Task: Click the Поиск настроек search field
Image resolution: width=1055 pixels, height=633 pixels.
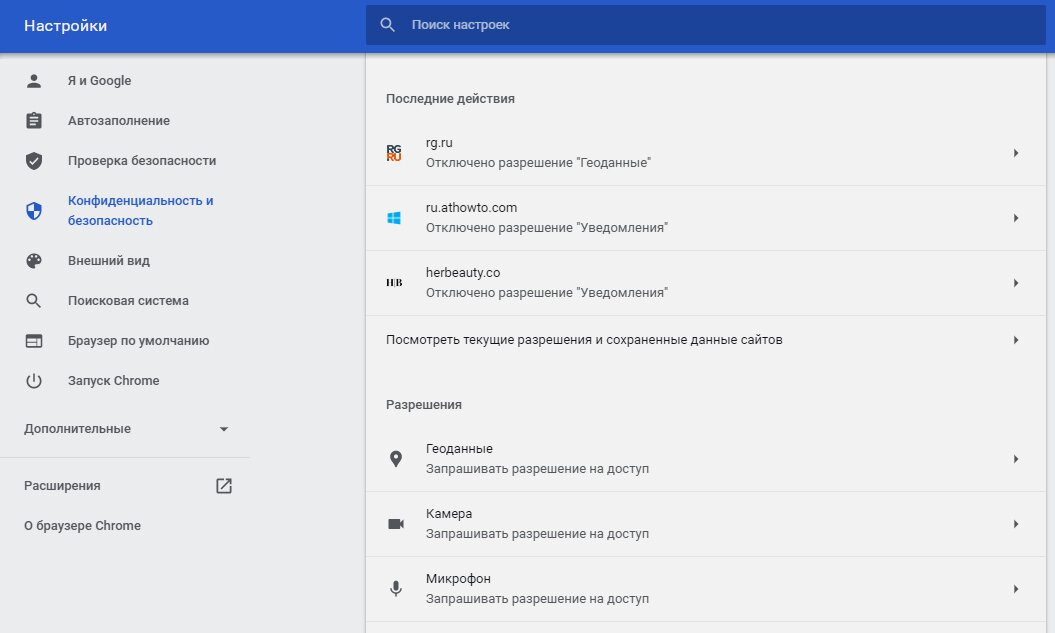Action: point(705,25)
